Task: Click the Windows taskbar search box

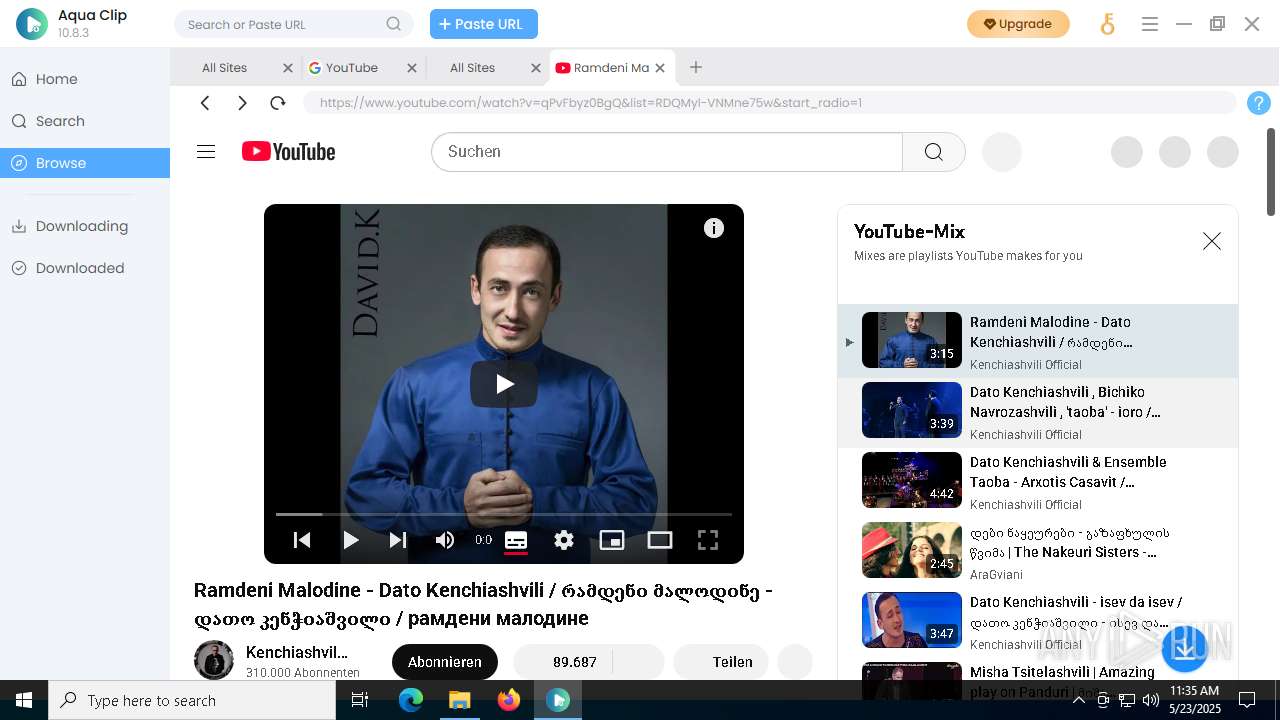Action: coord(192,700)
